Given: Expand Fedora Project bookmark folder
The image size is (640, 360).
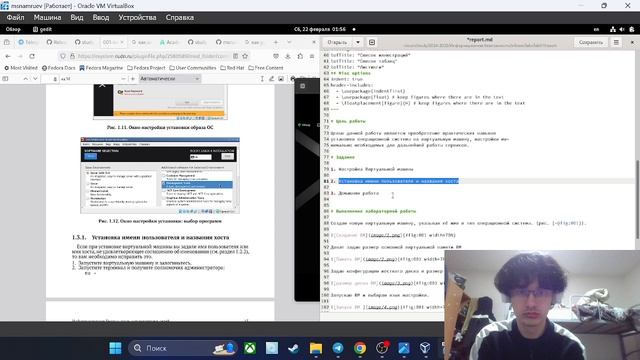Looking at the screenshot, I should point(146,68).
